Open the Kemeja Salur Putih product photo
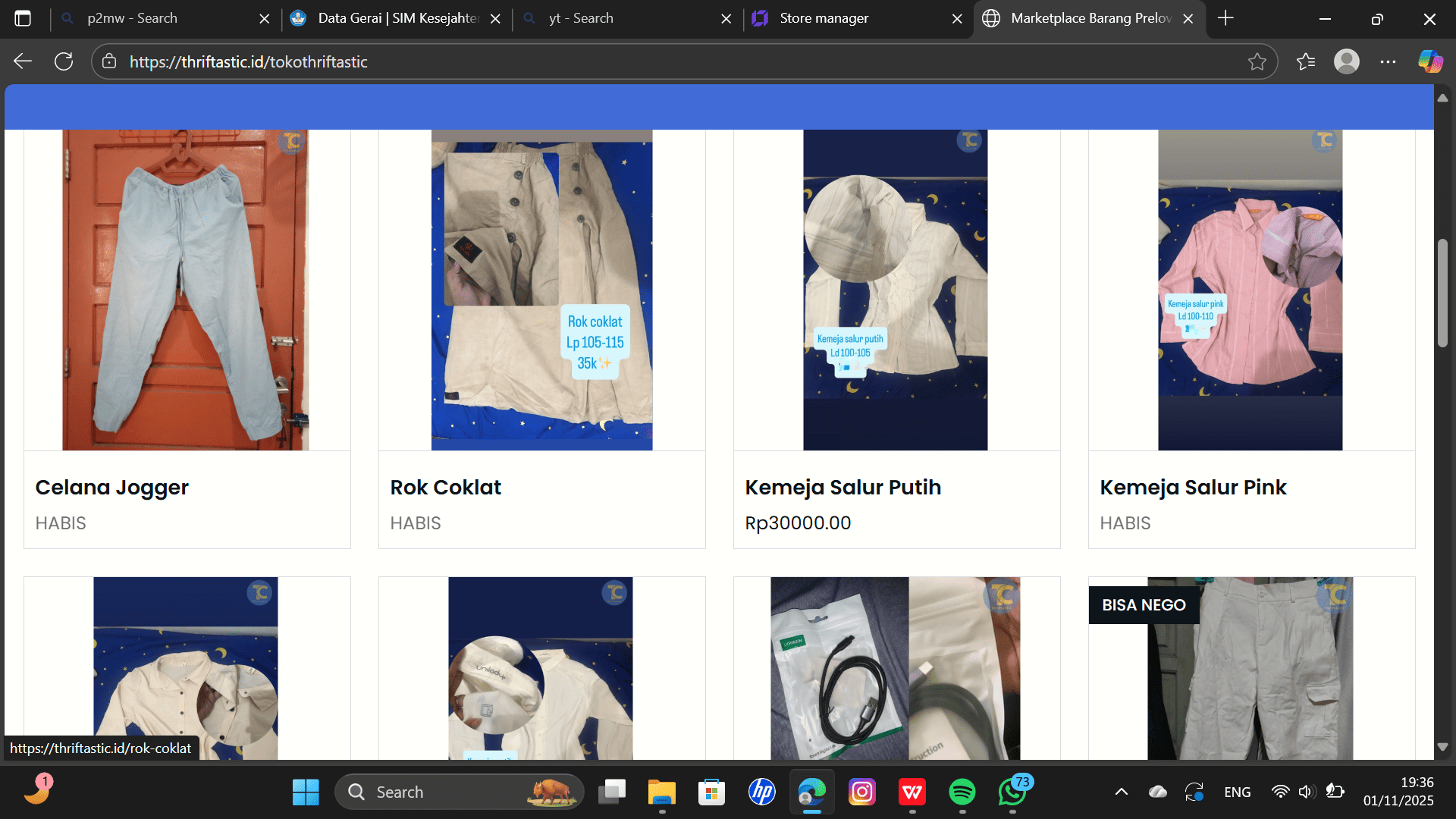The image size is (1456, 819). coord(896,290)
